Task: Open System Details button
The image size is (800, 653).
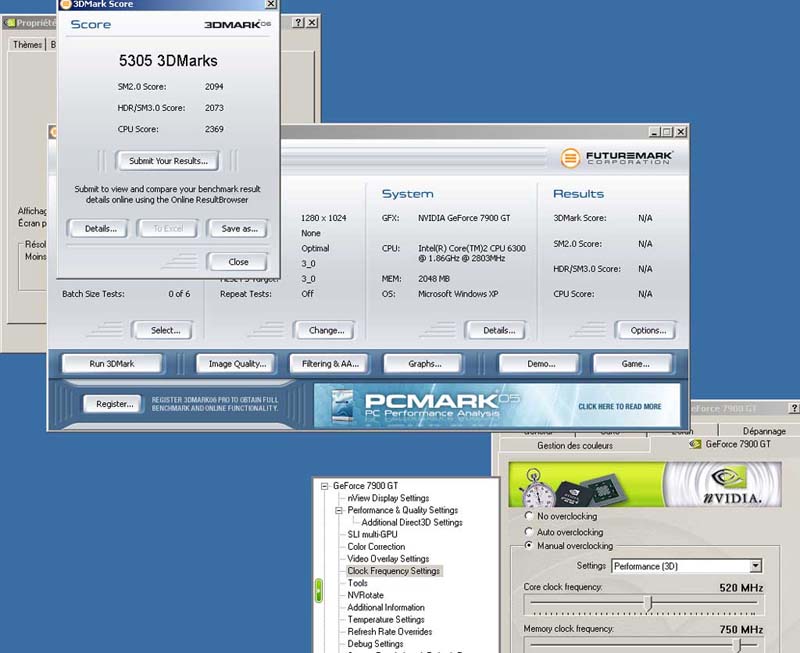Action: pos(496,330)
